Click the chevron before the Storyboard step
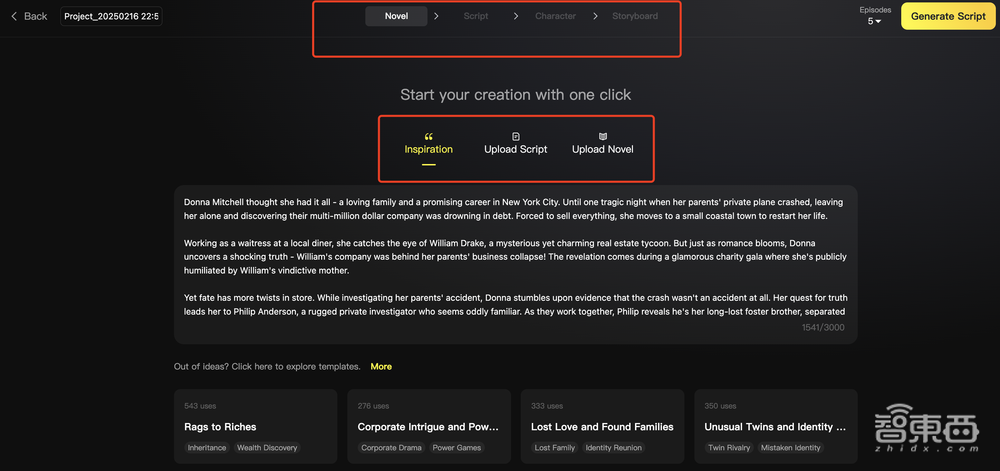Viewport: 1000px width, 471px height. tap(595, 16)
